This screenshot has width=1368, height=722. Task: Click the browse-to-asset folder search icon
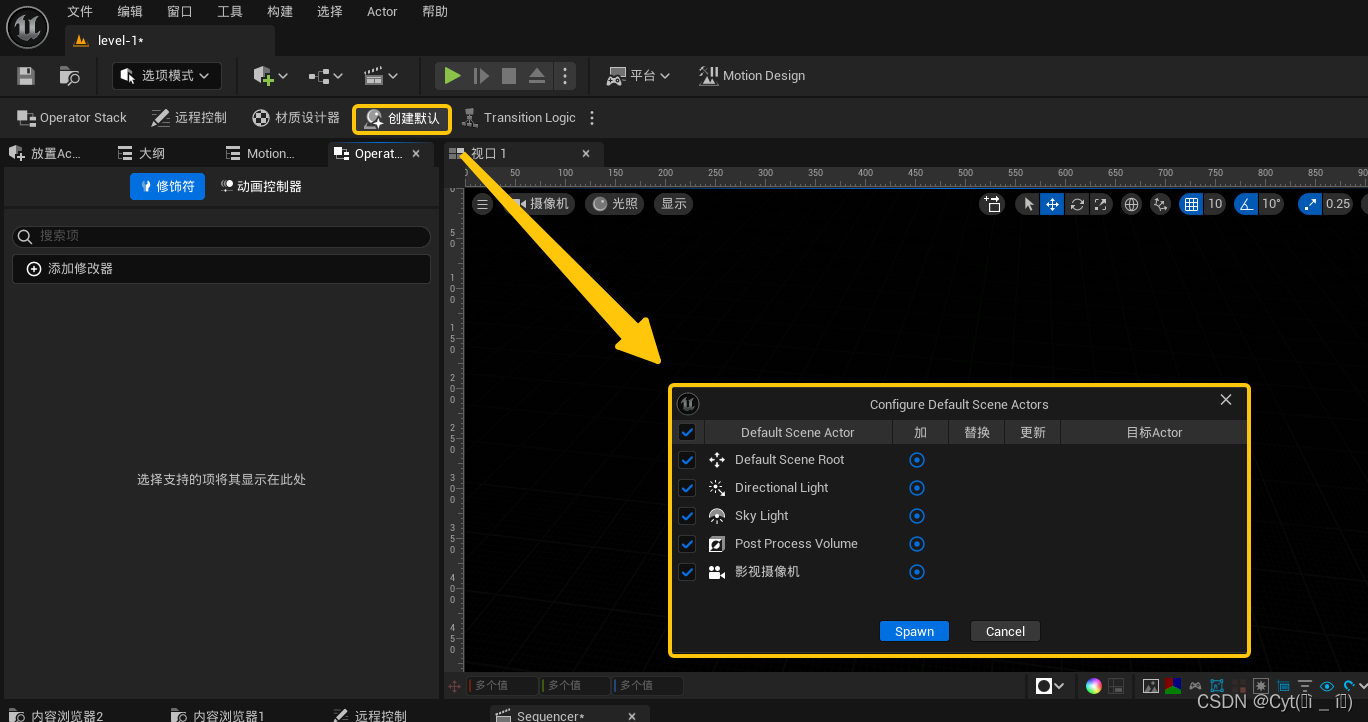pyautogui.click(x=69, y=76)
